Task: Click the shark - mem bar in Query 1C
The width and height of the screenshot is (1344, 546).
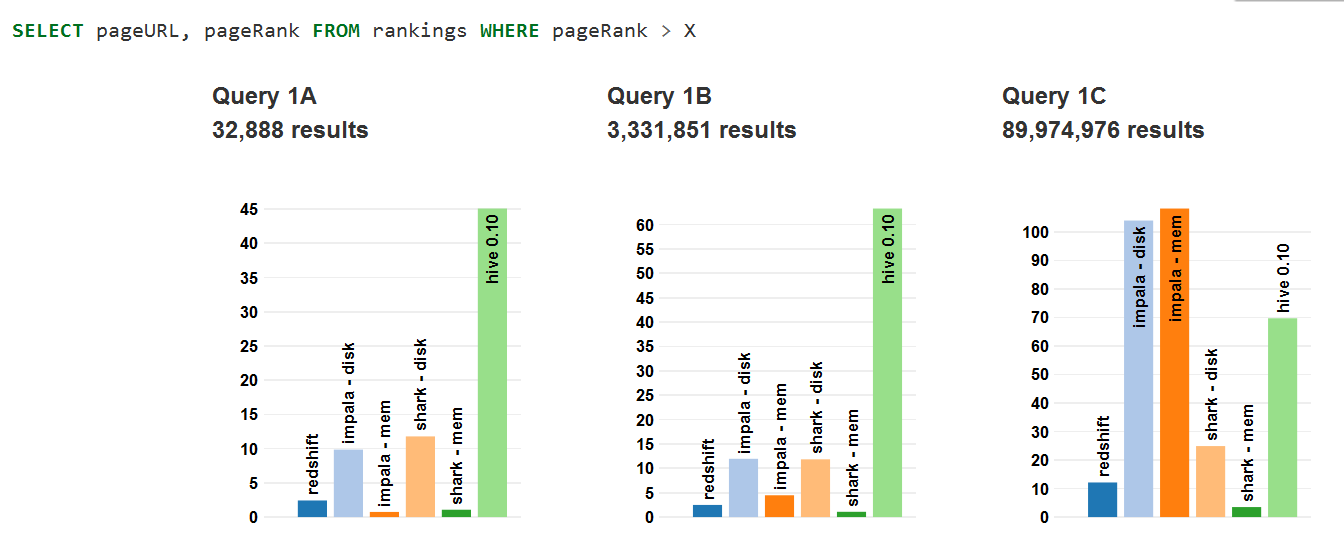Action: [1246, 512]
